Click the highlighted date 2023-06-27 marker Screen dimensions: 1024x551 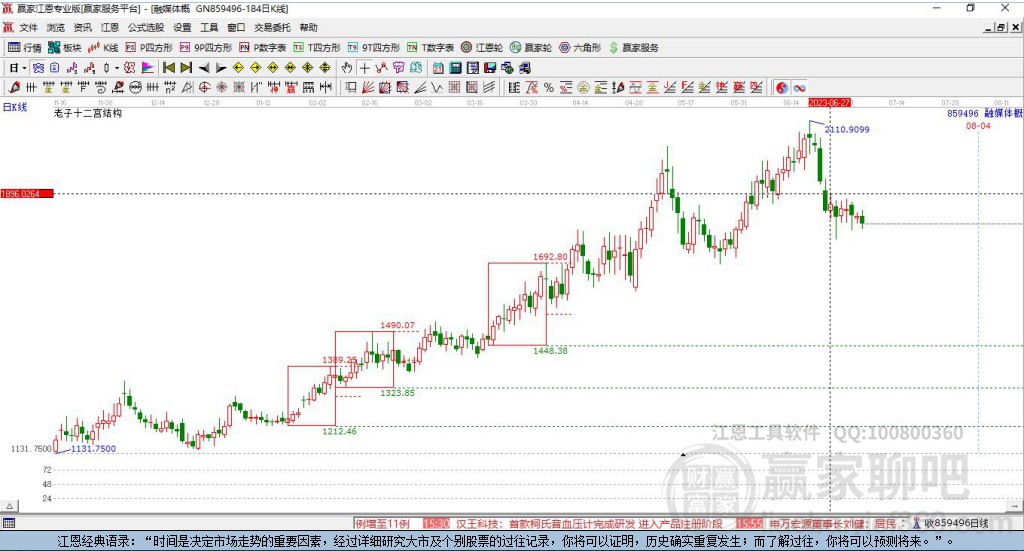[x=829, y=102]
